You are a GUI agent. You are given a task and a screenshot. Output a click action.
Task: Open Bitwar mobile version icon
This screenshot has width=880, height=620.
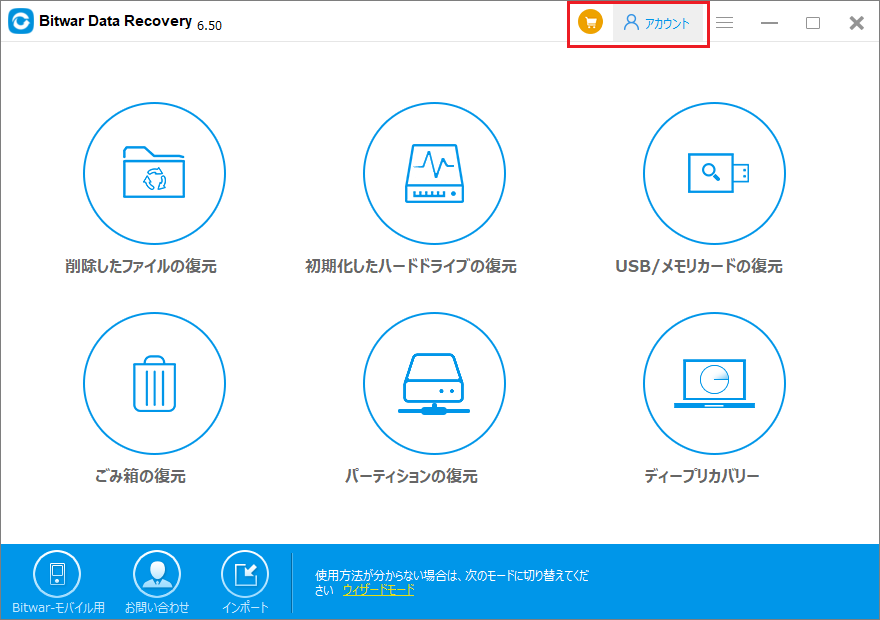tap(58, 573)
